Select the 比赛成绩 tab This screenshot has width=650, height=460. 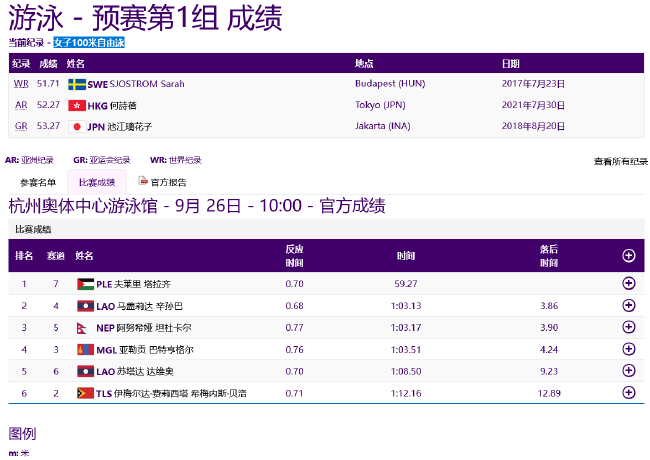pos(97,182)
